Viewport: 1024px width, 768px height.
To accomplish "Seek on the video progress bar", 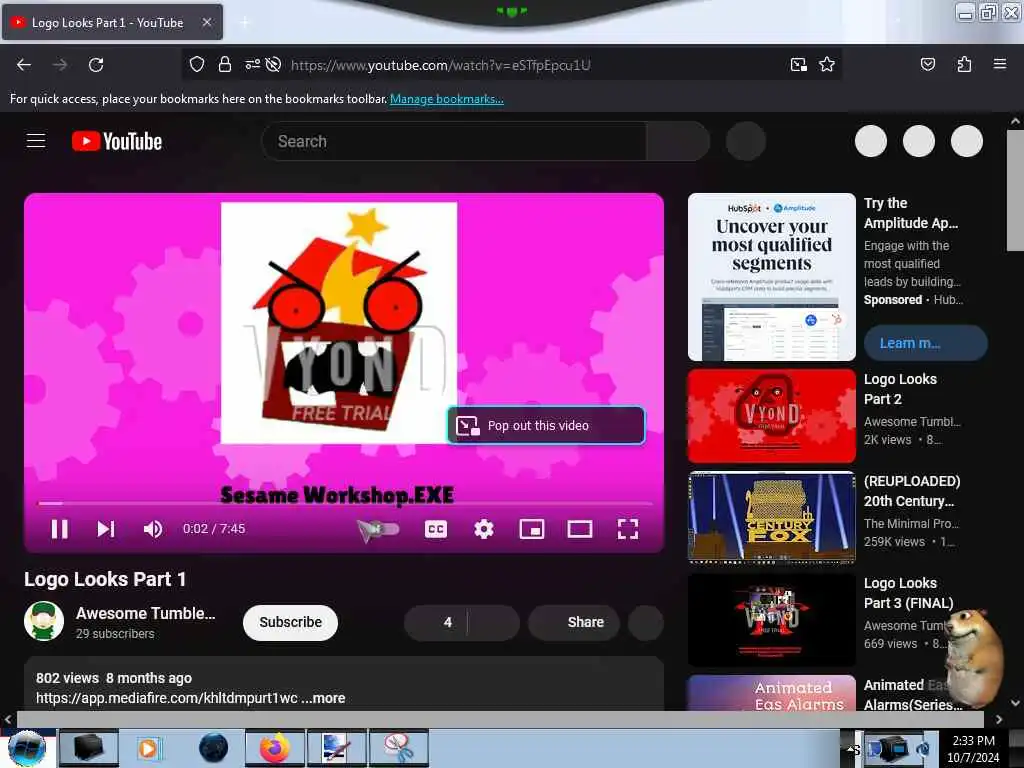I will tap(345, 504).
